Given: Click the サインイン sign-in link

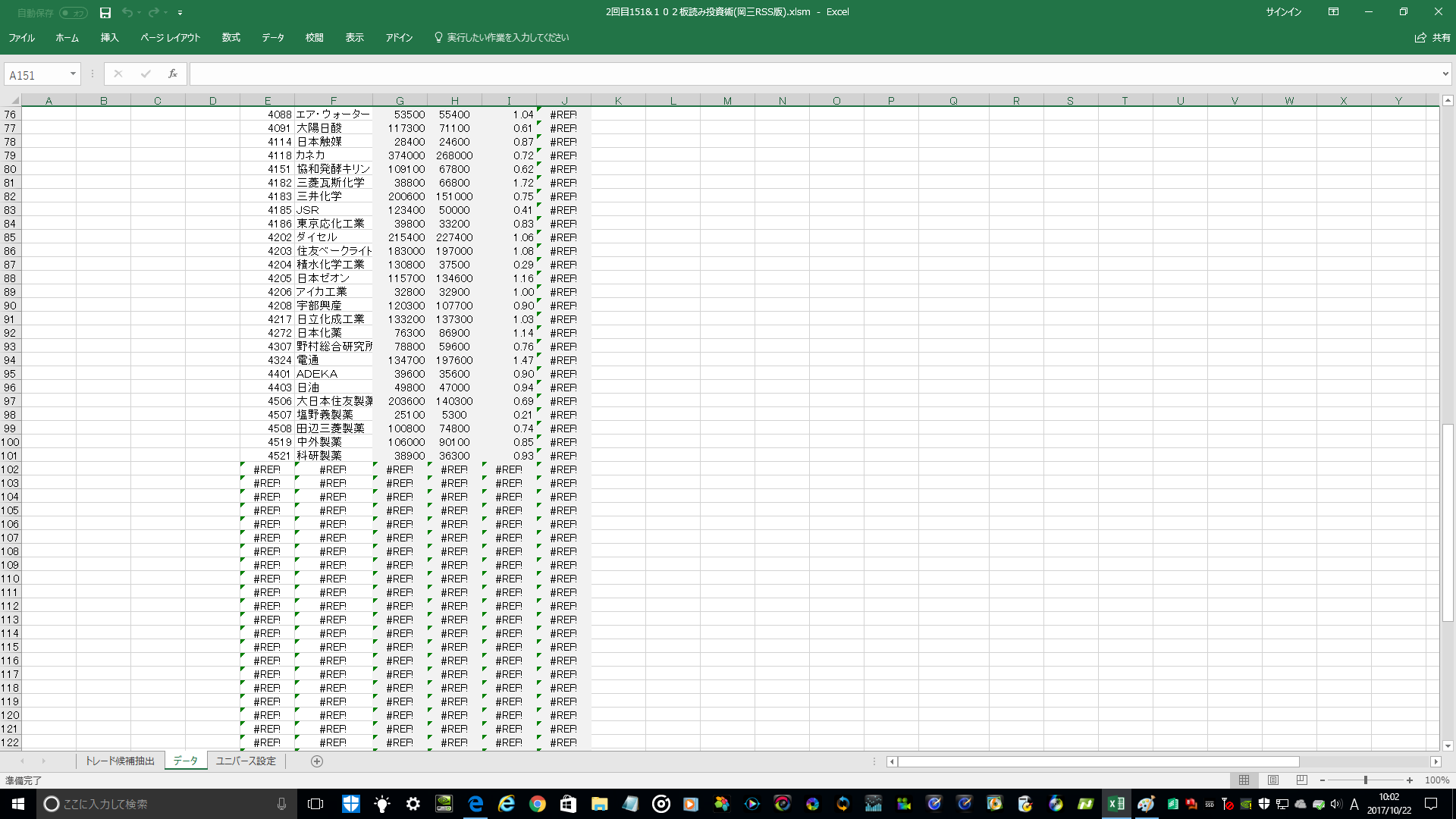Looking at the screenshot, I should tap(1283, 12).
